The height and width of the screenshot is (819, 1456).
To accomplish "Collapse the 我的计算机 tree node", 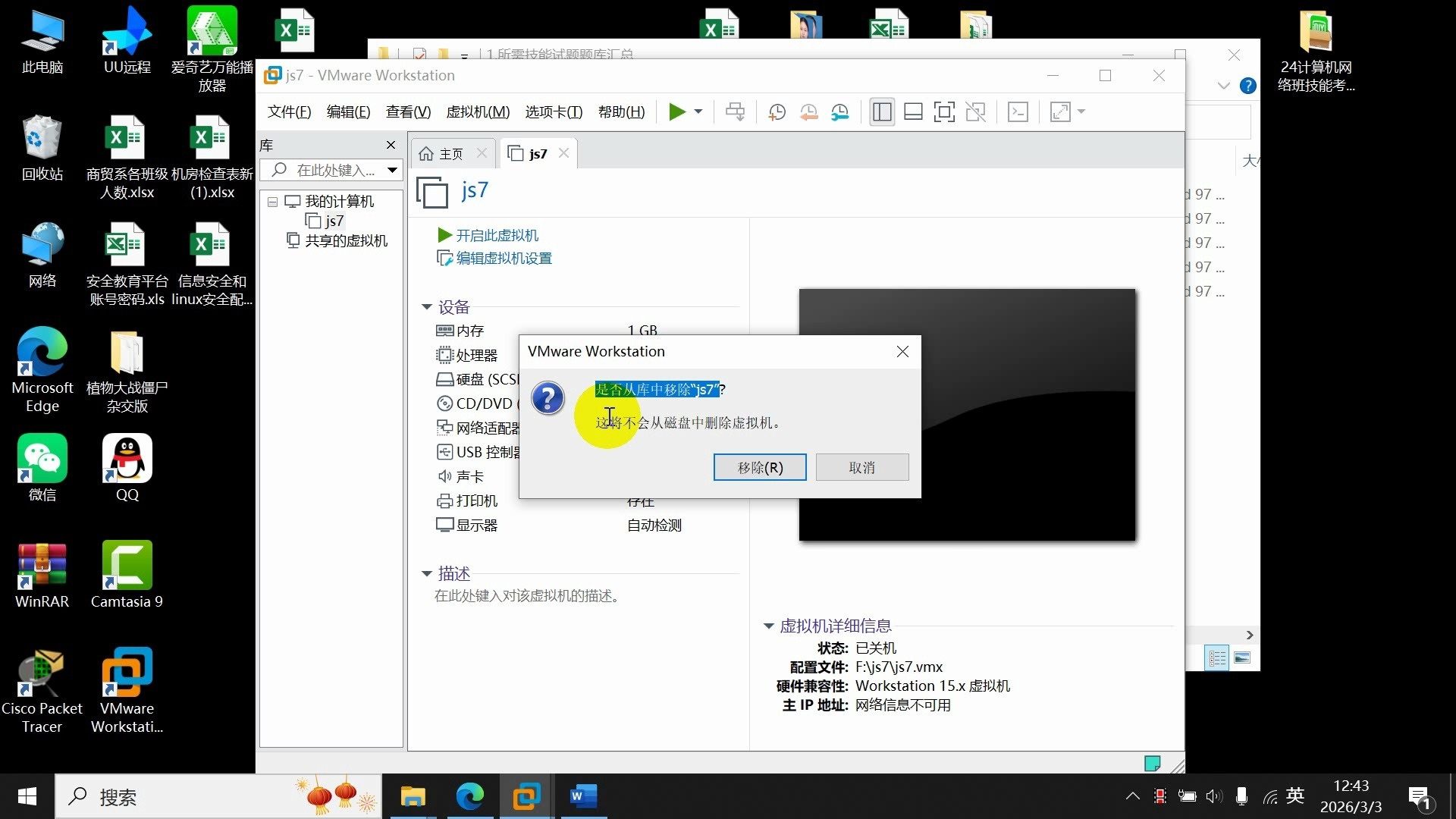I will 272,202.
